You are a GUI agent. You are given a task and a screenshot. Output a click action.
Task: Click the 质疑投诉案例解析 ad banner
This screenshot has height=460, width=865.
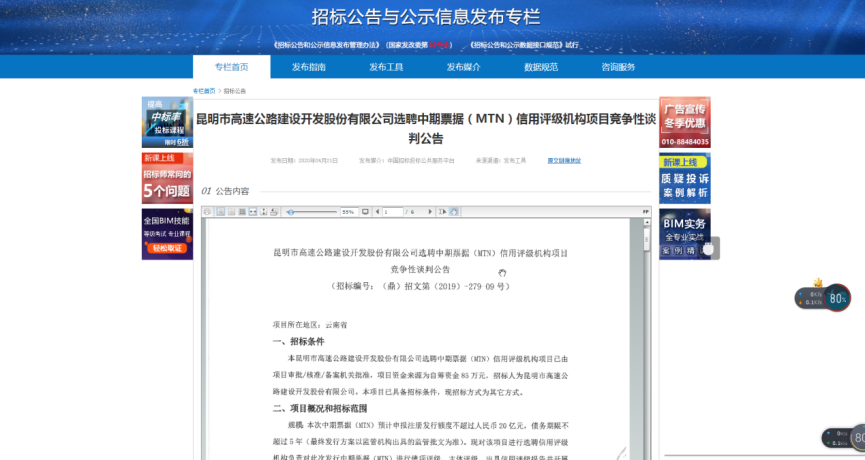pos(685,178)
